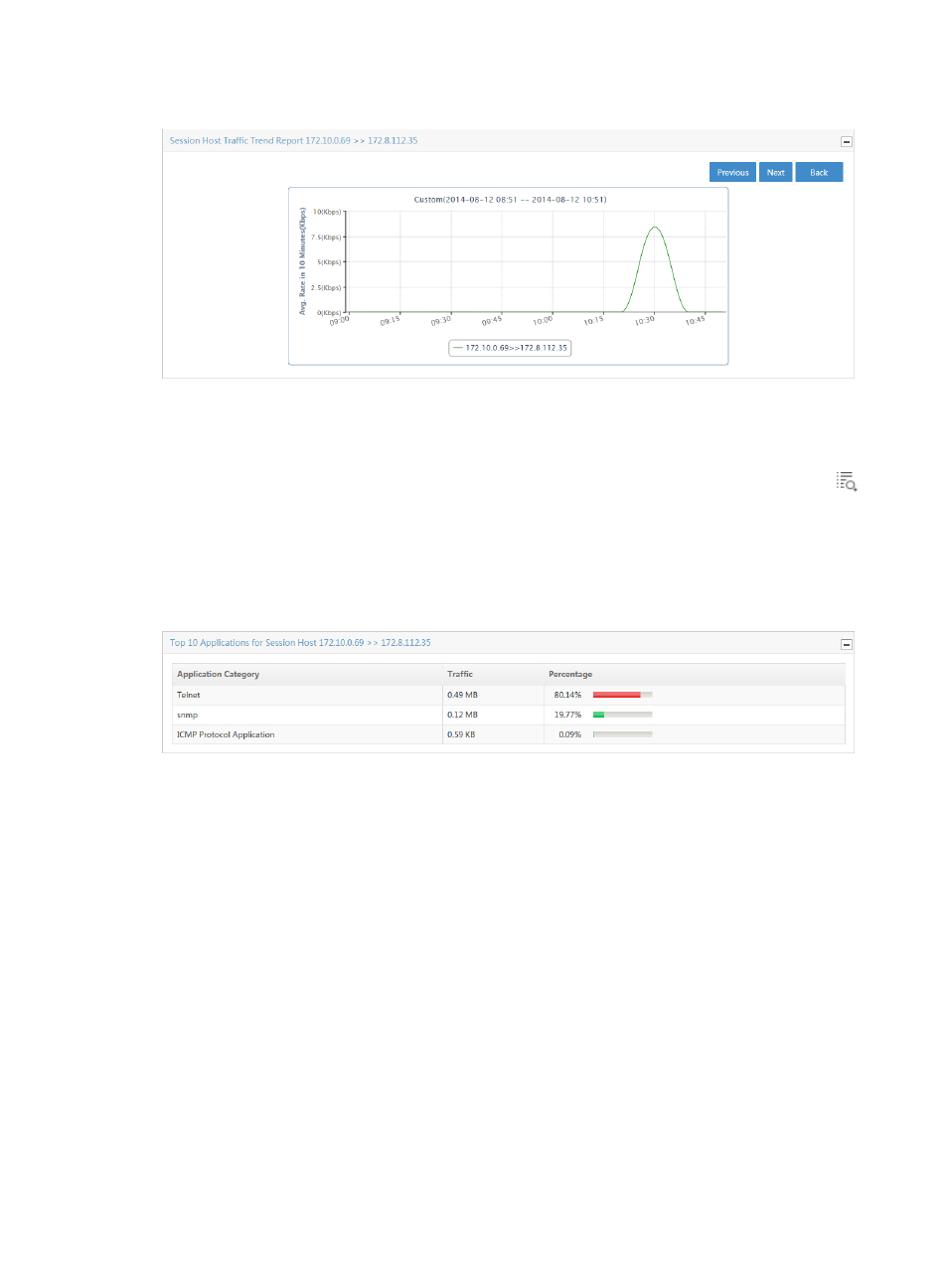This screenshot has height=1288, width=948.
Task: Click the 0.12 MB traffic value
Action: click(462, 715)
